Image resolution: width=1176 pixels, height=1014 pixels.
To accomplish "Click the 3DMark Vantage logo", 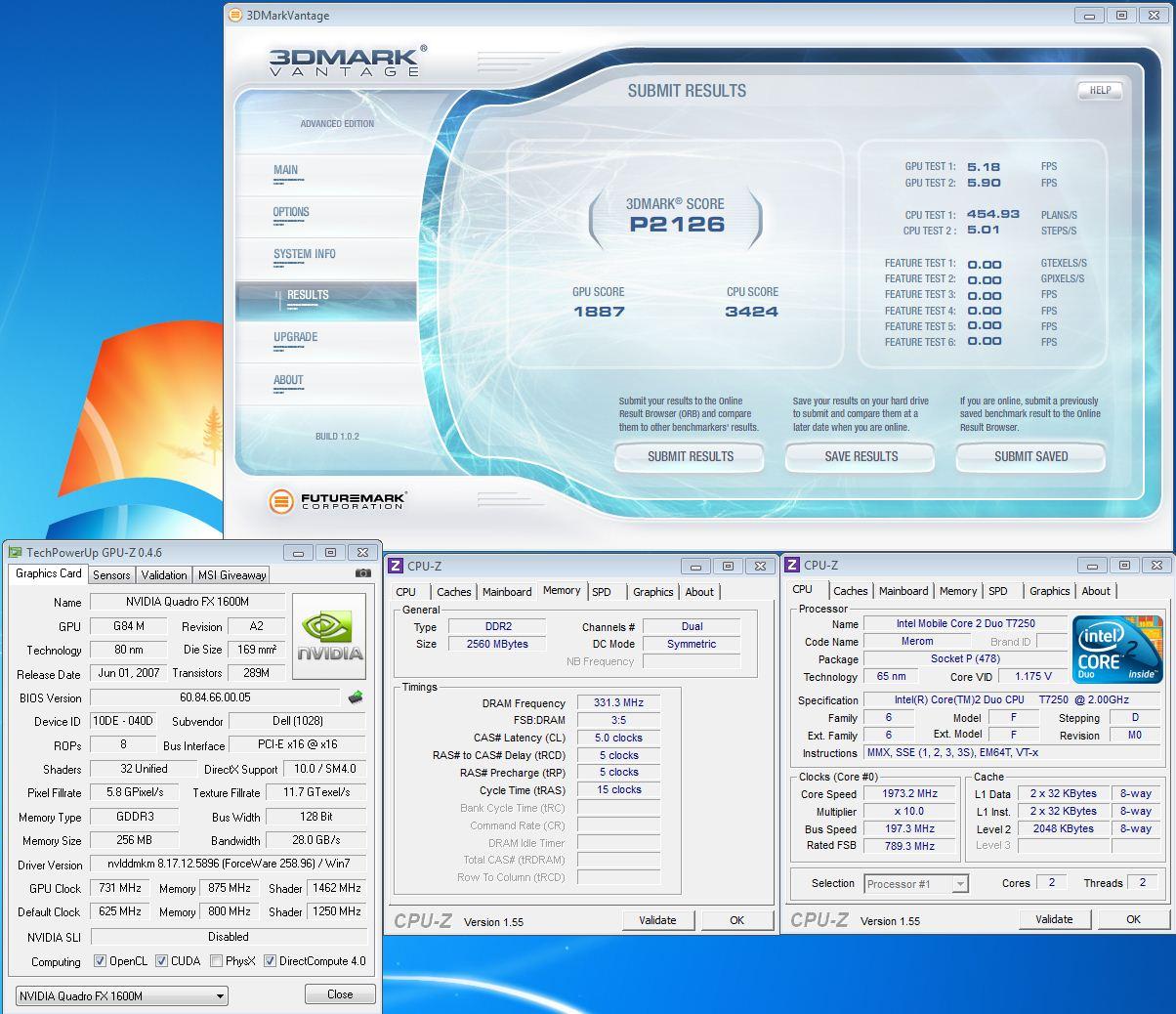I will coord(348,61).
